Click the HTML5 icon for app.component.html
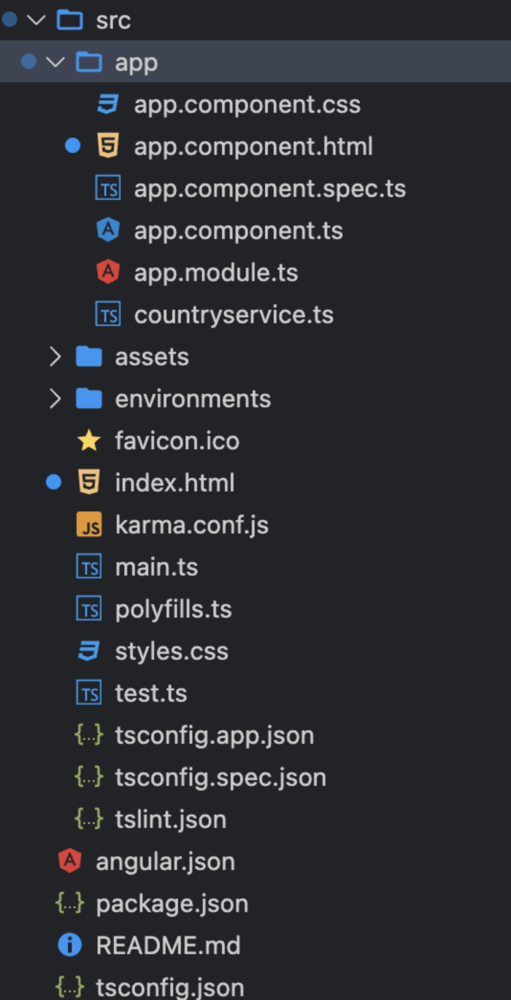Image resolution: width=511 pixels, height=1000 pixels. pyautogui.click(x=108, y=146)
